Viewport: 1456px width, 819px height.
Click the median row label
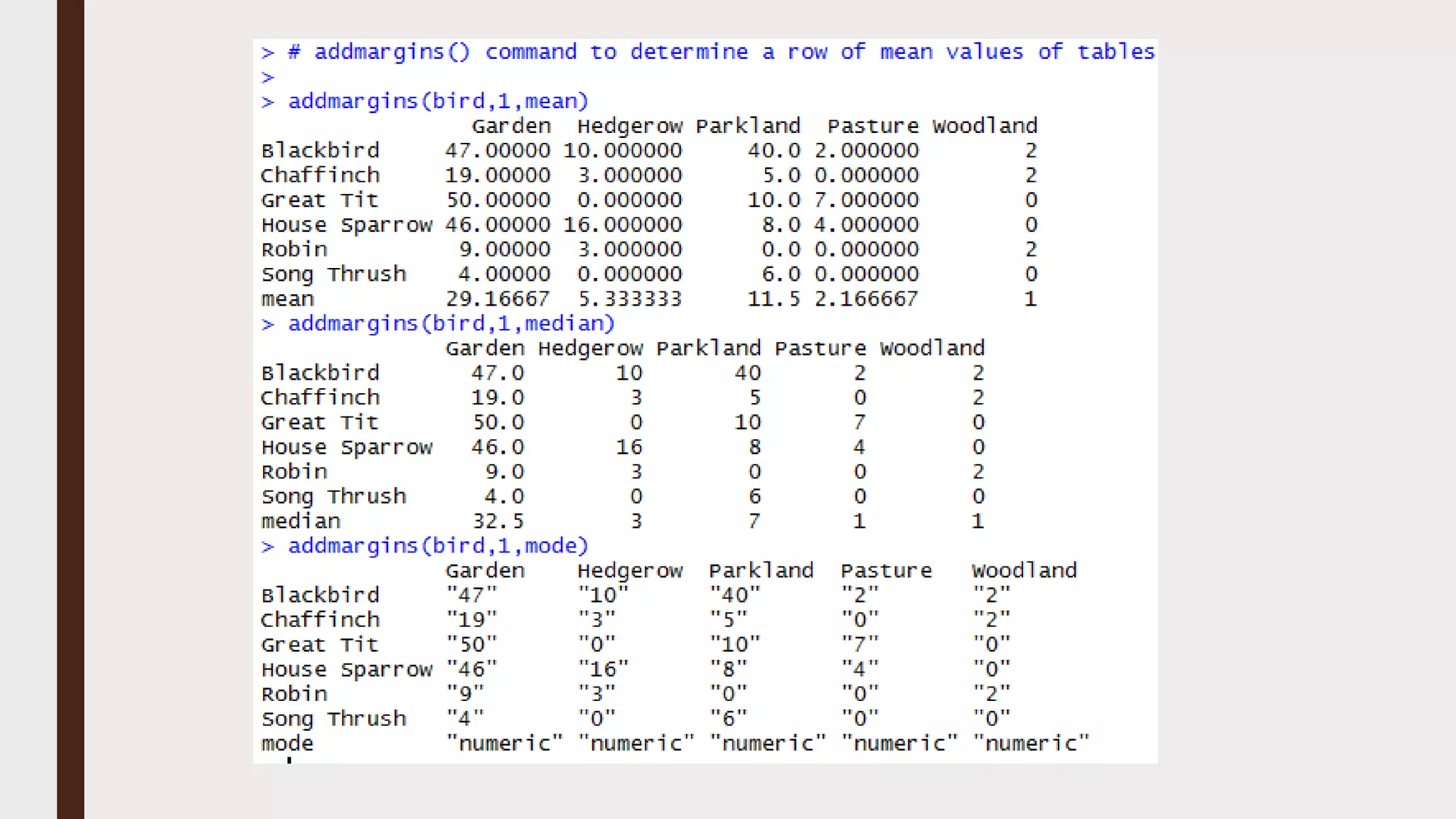[301, 521]
